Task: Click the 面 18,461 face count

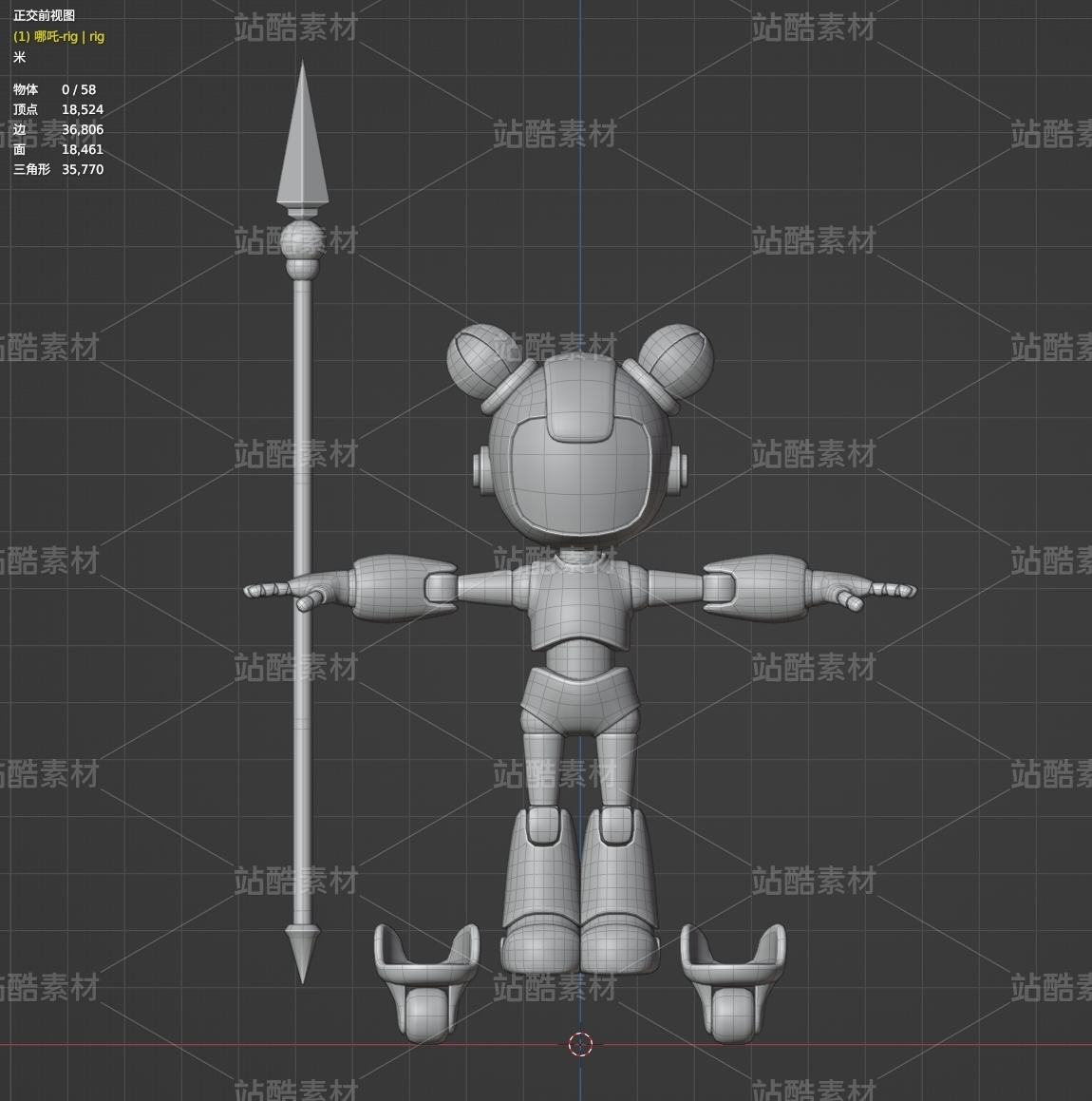Action: [58, 149]
